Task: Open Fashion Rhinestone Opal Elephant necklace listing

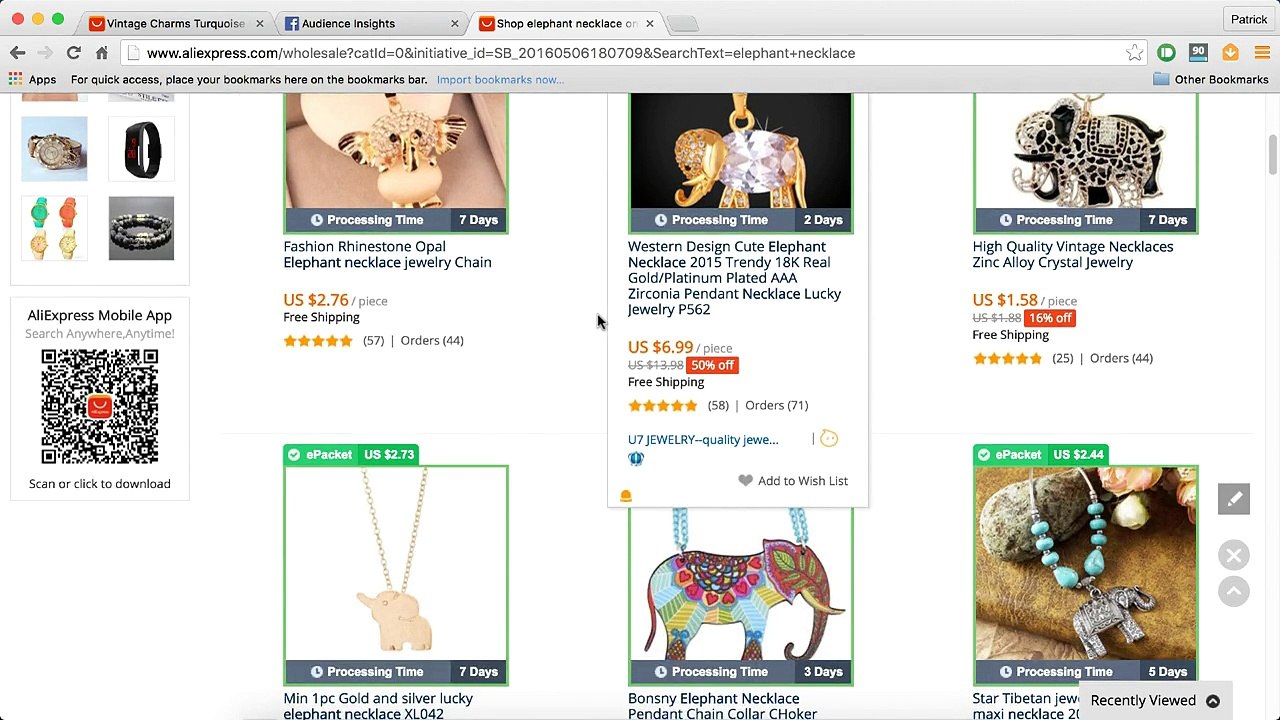Action: pos(387,254)
